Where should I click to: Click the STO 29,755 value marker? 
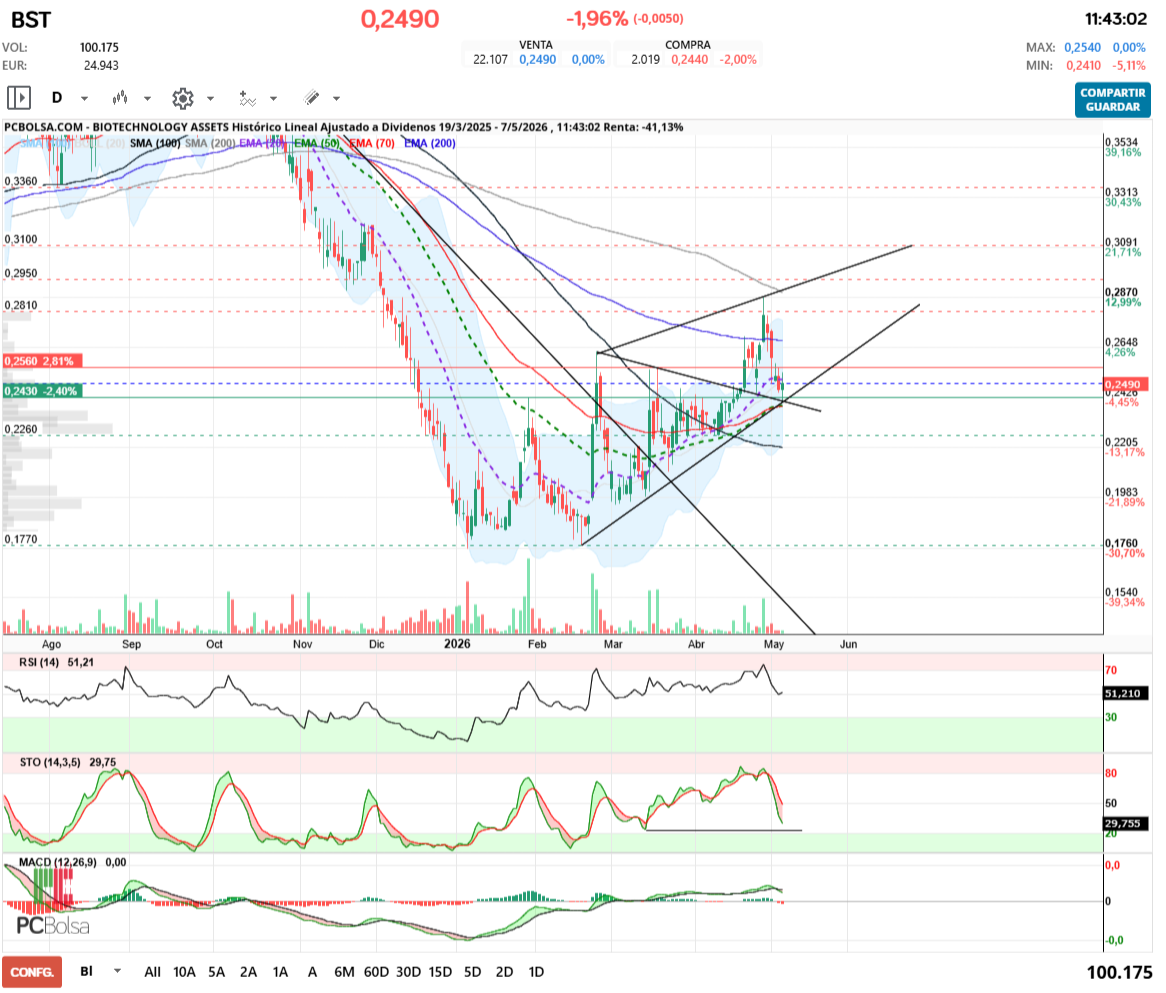pos(1125,823)
